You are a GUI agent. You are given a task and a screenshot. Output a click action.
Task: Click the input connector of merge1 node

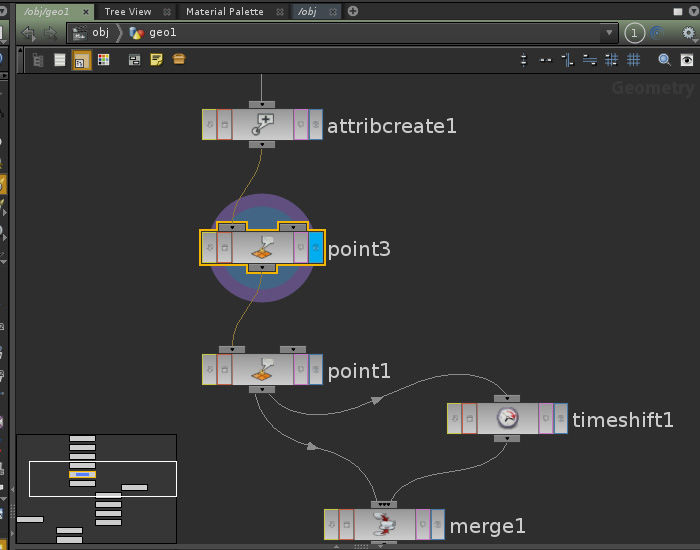(383, 504)
